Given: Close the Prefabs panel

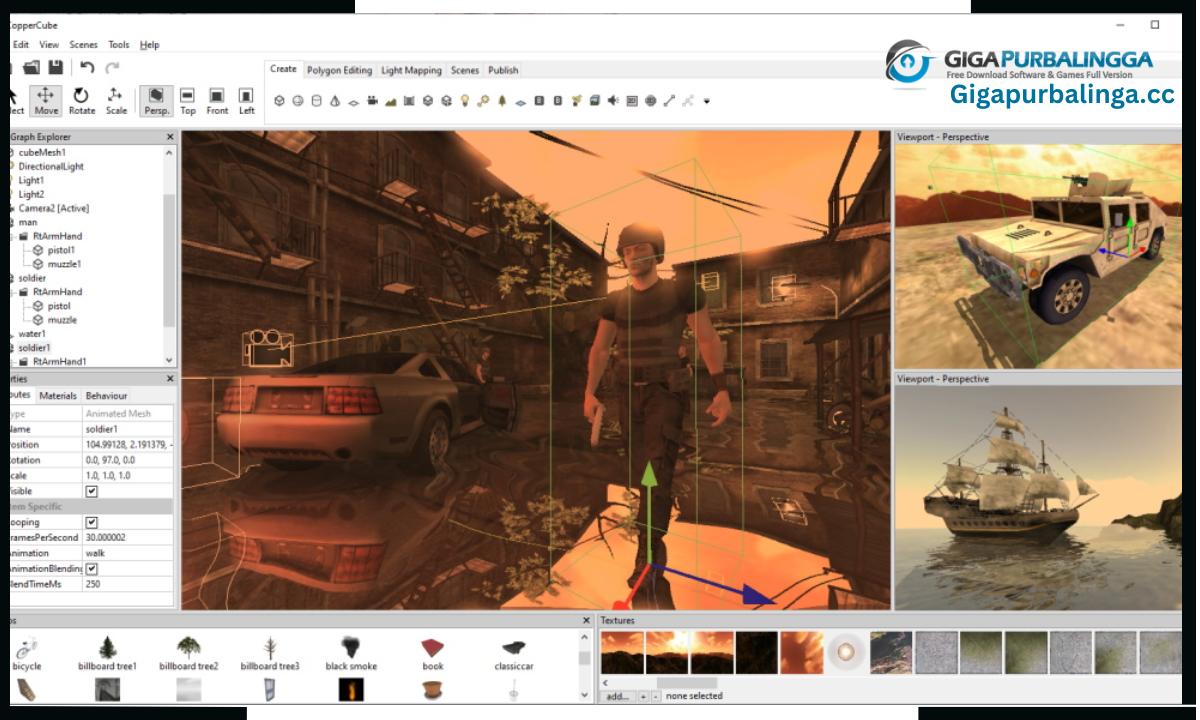Looking at the screenshot, I should tap(586, 621).
